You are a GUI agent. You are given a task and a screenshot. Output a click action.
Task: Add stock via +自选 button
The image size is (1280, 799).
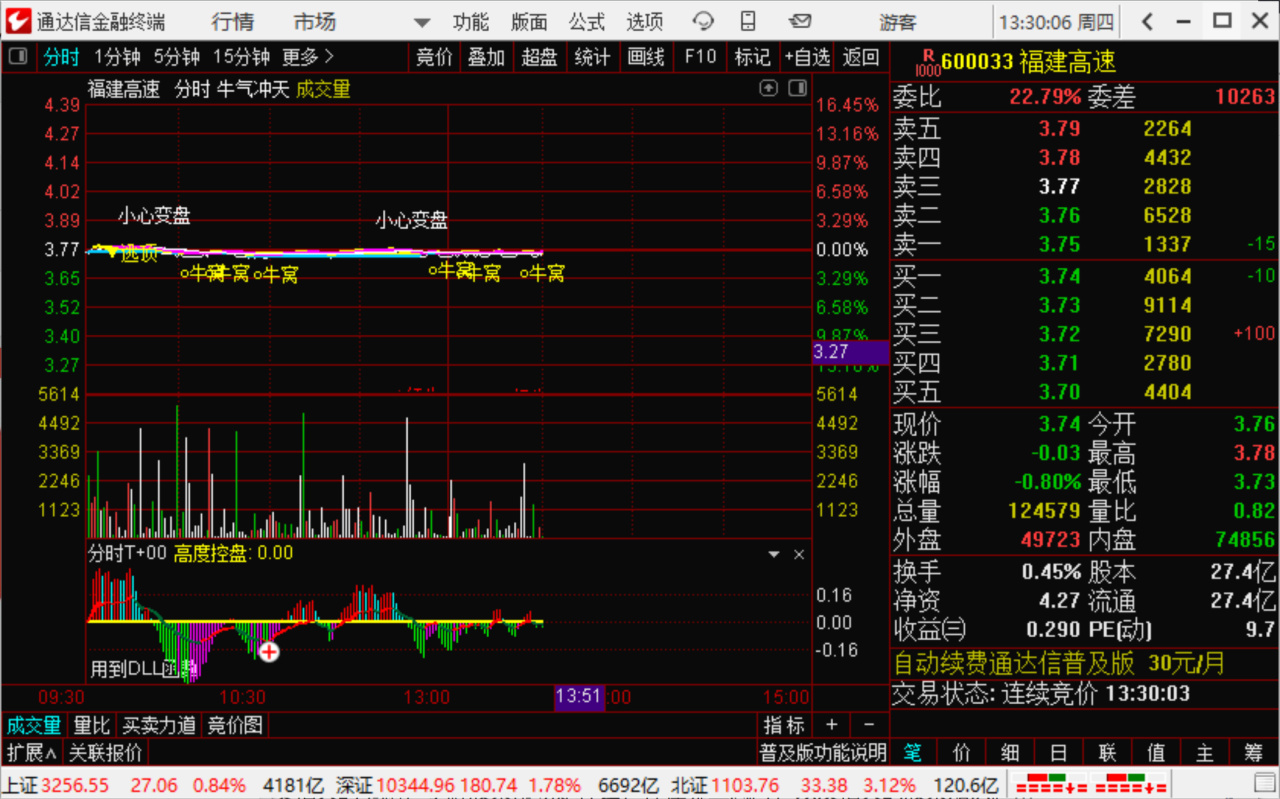coord(807,57)
